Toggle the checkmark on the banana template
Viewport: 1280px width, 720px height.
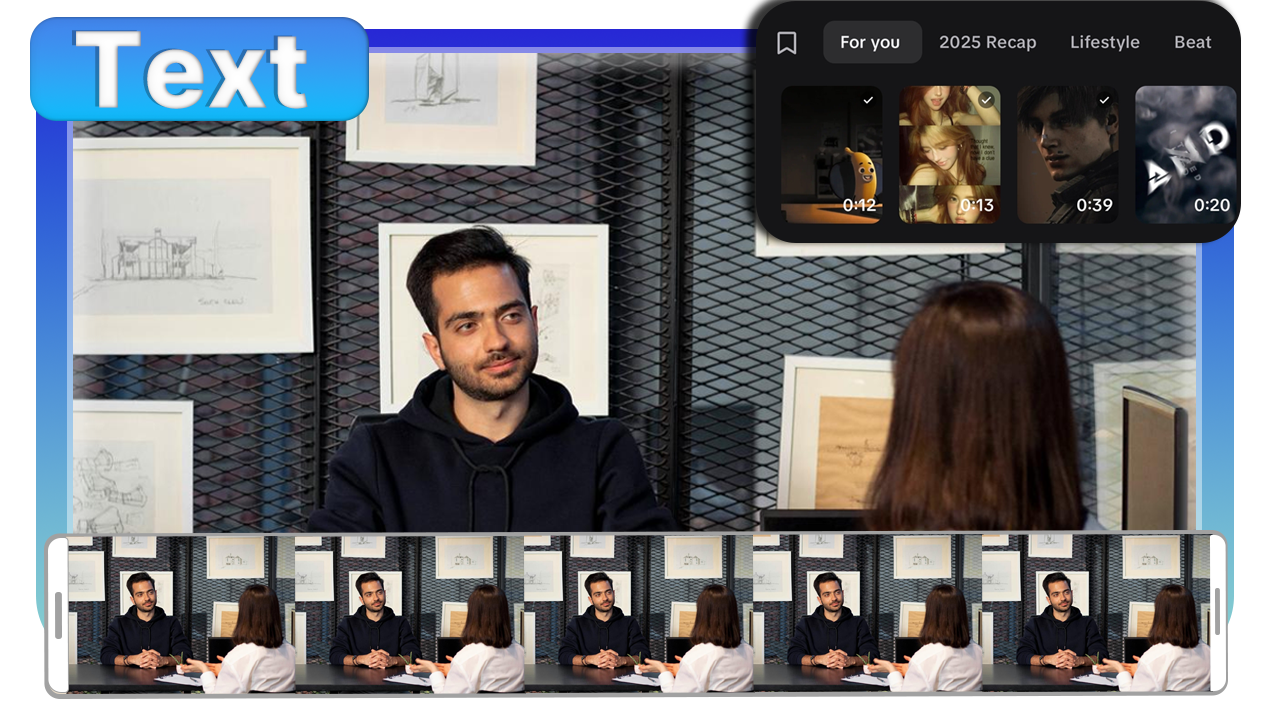coord(868,100)
